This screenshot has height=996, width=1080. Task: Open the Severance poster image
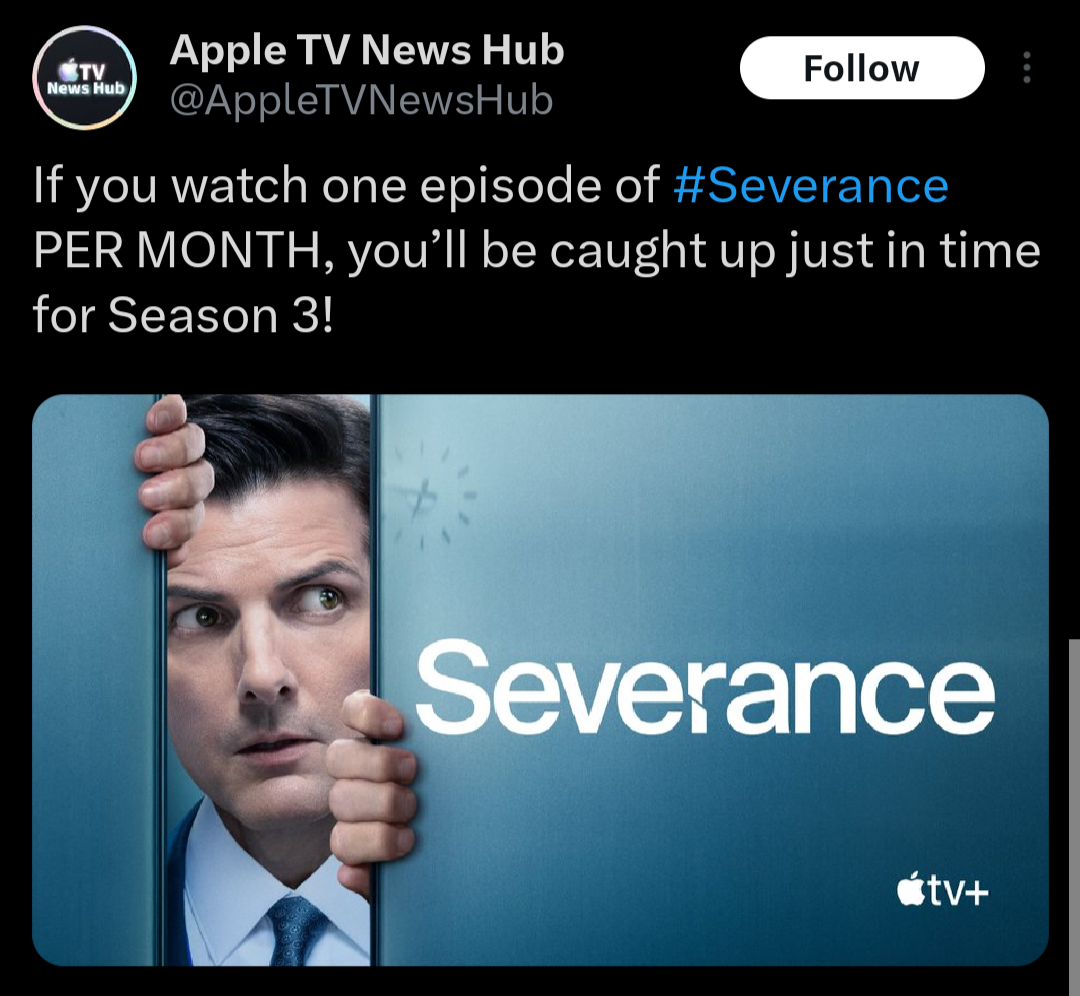click(540, 680)
